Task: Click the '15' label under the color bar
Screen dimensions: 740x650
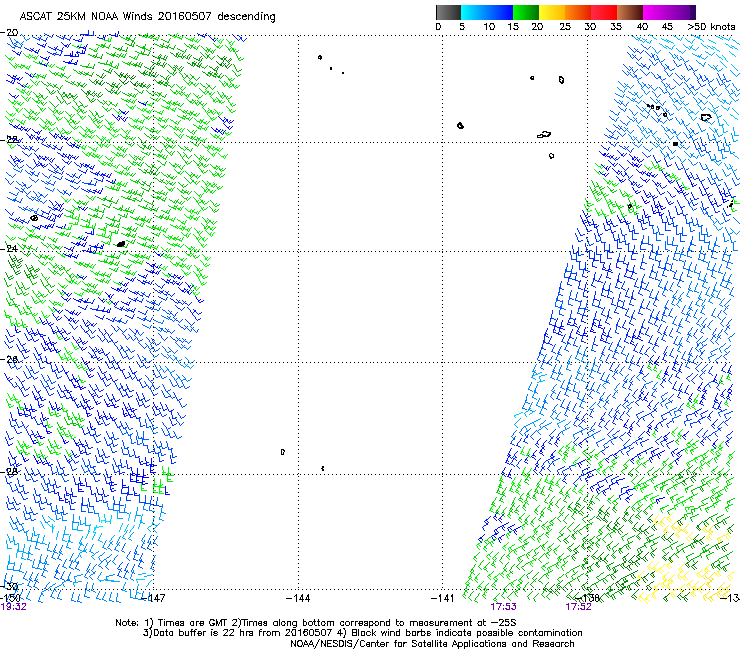Action: click(x=513, y=27)
